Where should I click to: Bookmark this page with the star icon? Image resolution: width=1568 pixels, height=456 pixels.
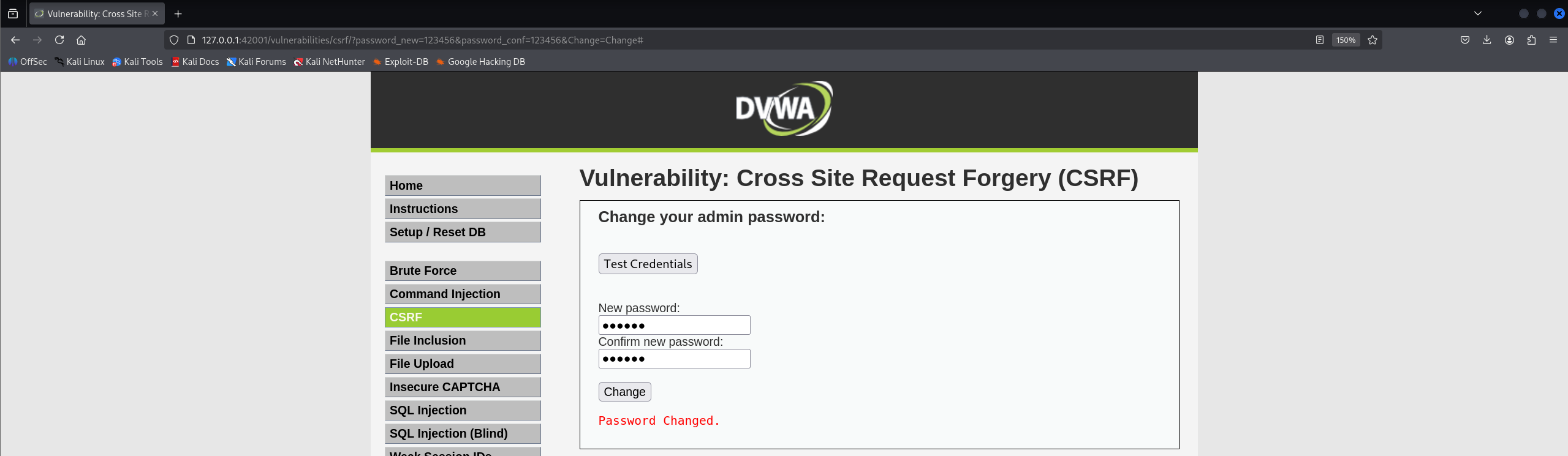click(x=1373, y=40)
